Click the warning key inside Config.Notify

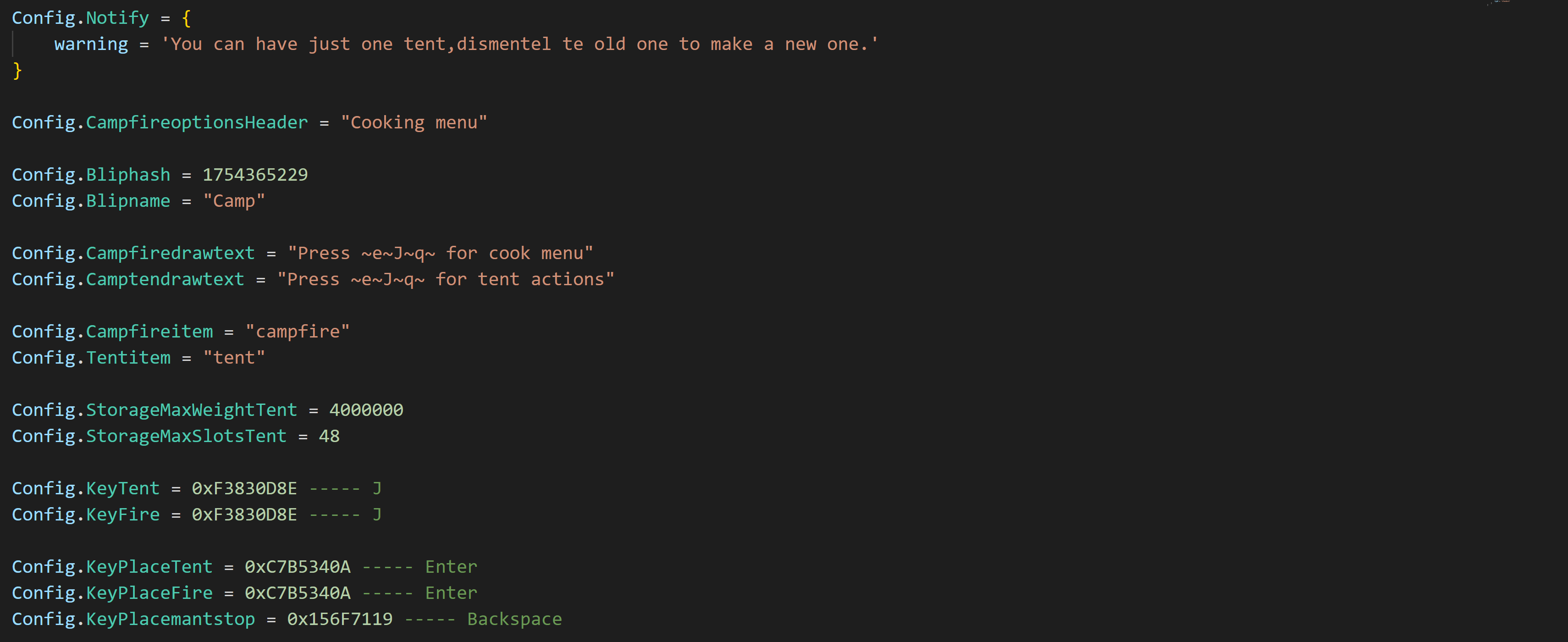91,44
